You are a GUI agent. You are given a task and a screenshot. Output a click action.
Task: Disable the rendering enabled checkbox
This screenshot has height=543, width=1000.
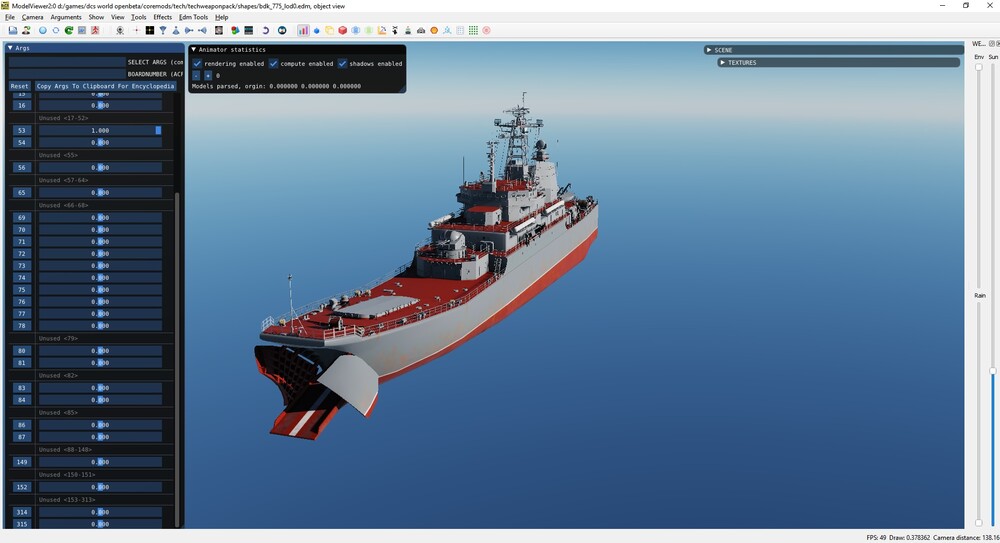[197, 64]
